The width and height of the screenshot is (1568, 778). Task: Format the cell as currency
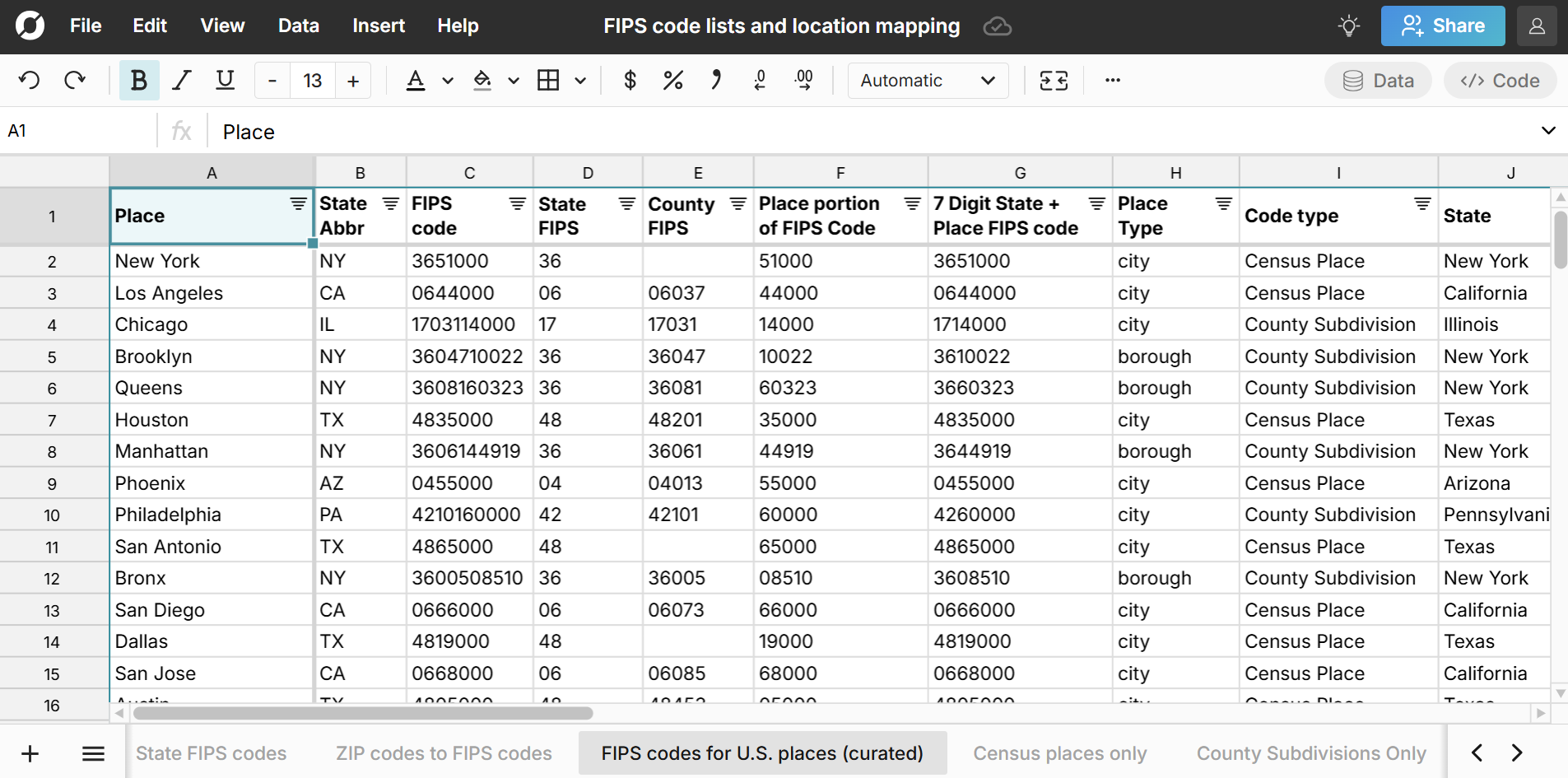coord(630,81)
